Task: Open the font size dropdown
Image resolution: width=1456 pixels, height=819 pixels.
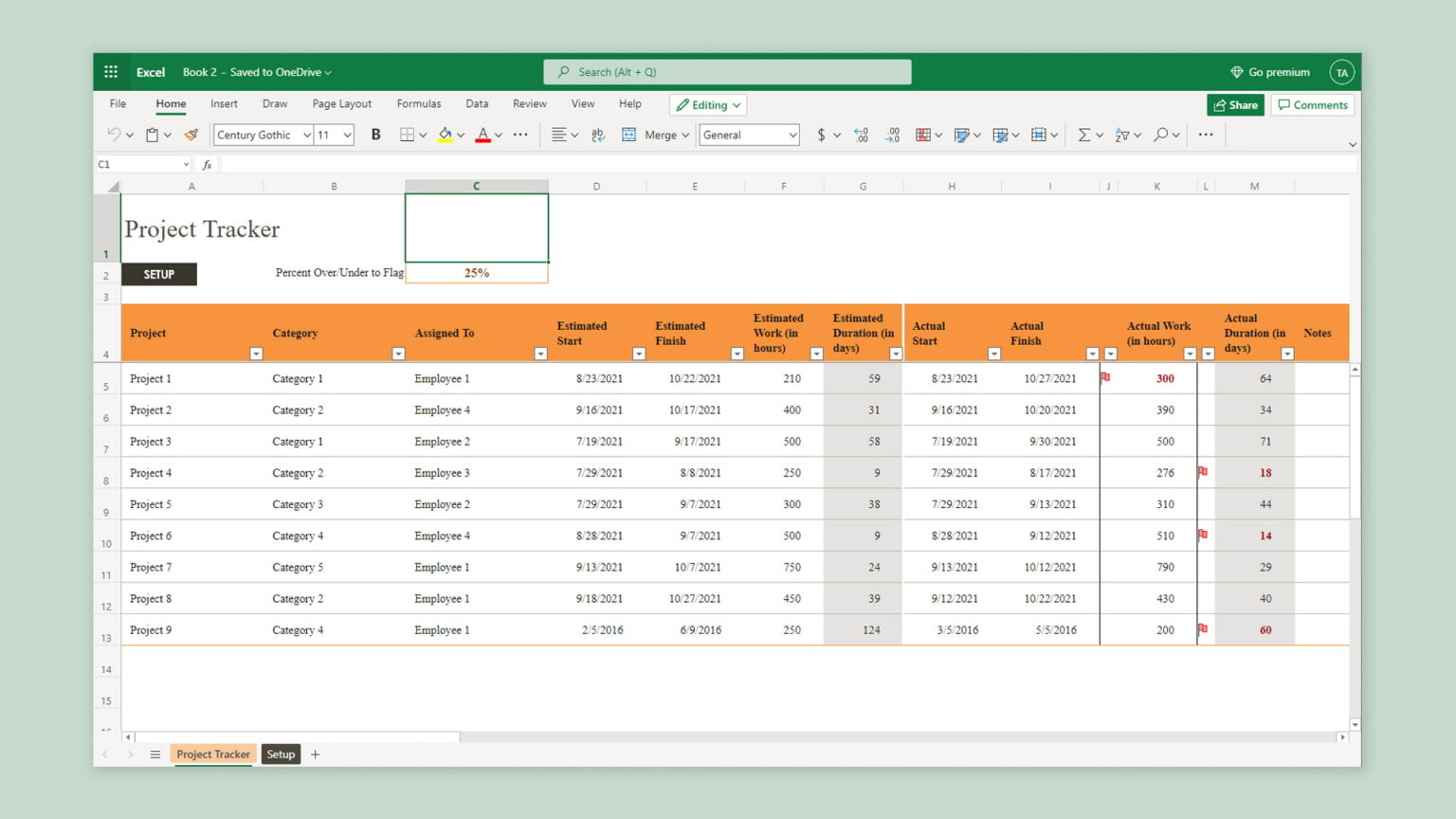Action: (x=333, y=135)
